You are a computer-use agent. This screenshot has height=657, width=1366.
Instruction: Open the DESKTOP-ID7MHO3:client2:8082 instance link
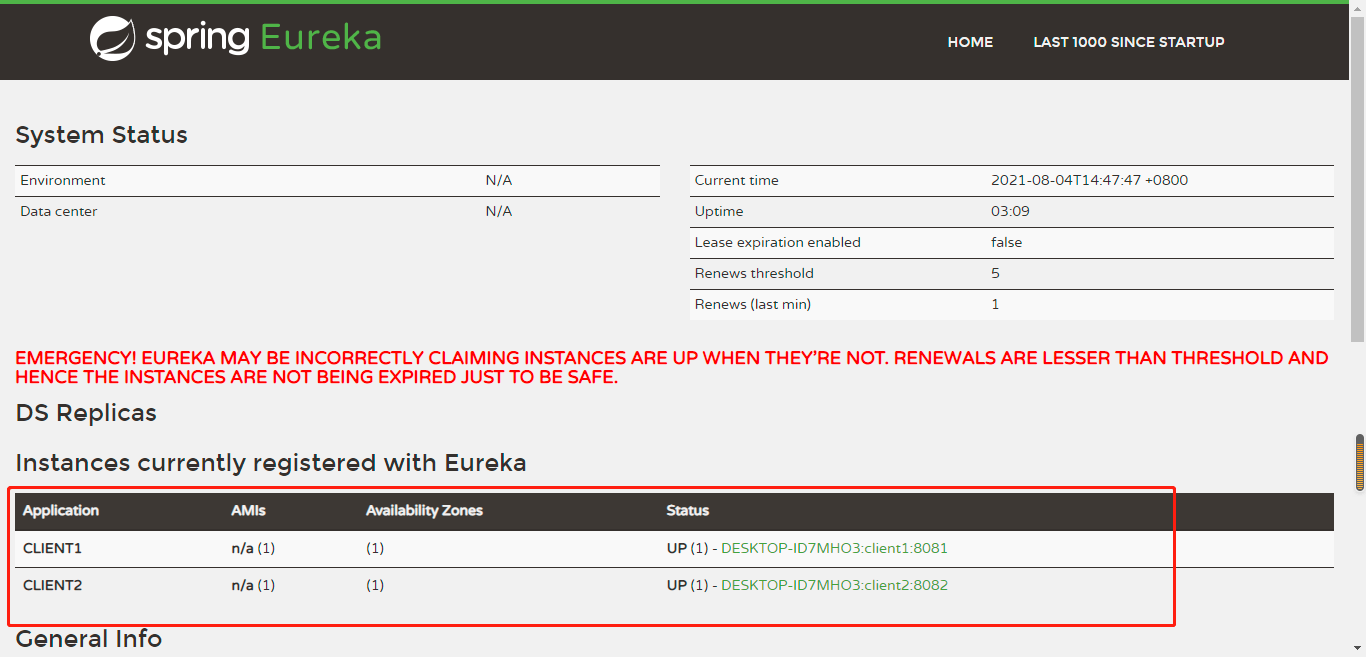pos(834,585)
